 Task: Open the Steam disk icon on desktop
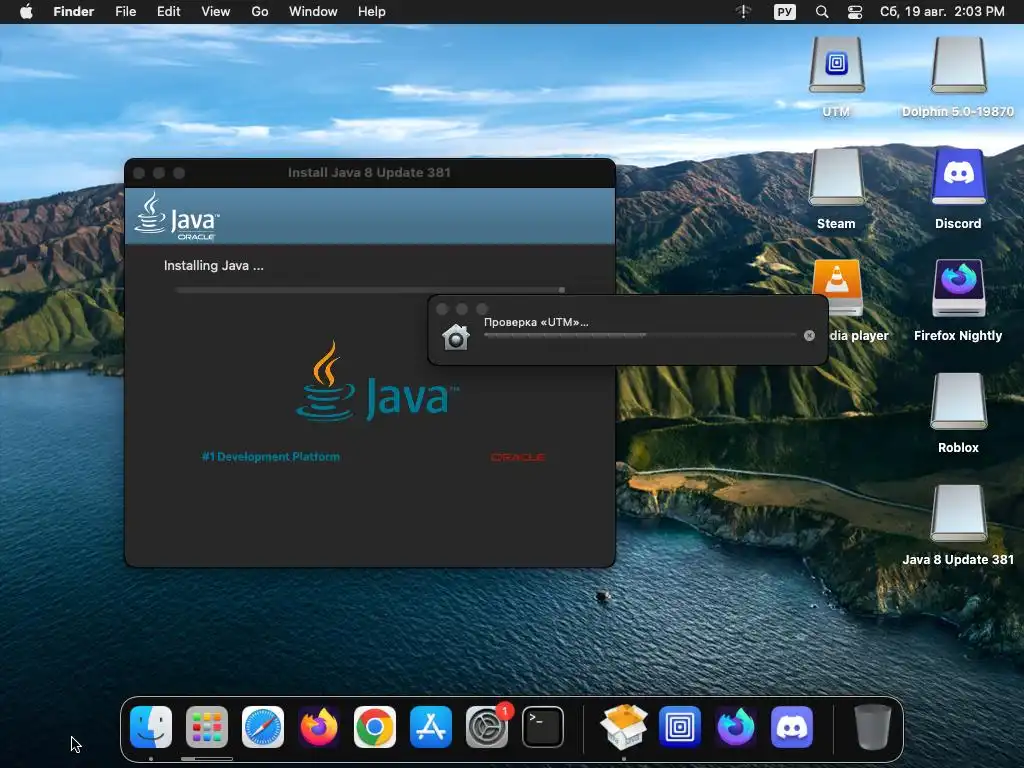click(x=837, y=177)
